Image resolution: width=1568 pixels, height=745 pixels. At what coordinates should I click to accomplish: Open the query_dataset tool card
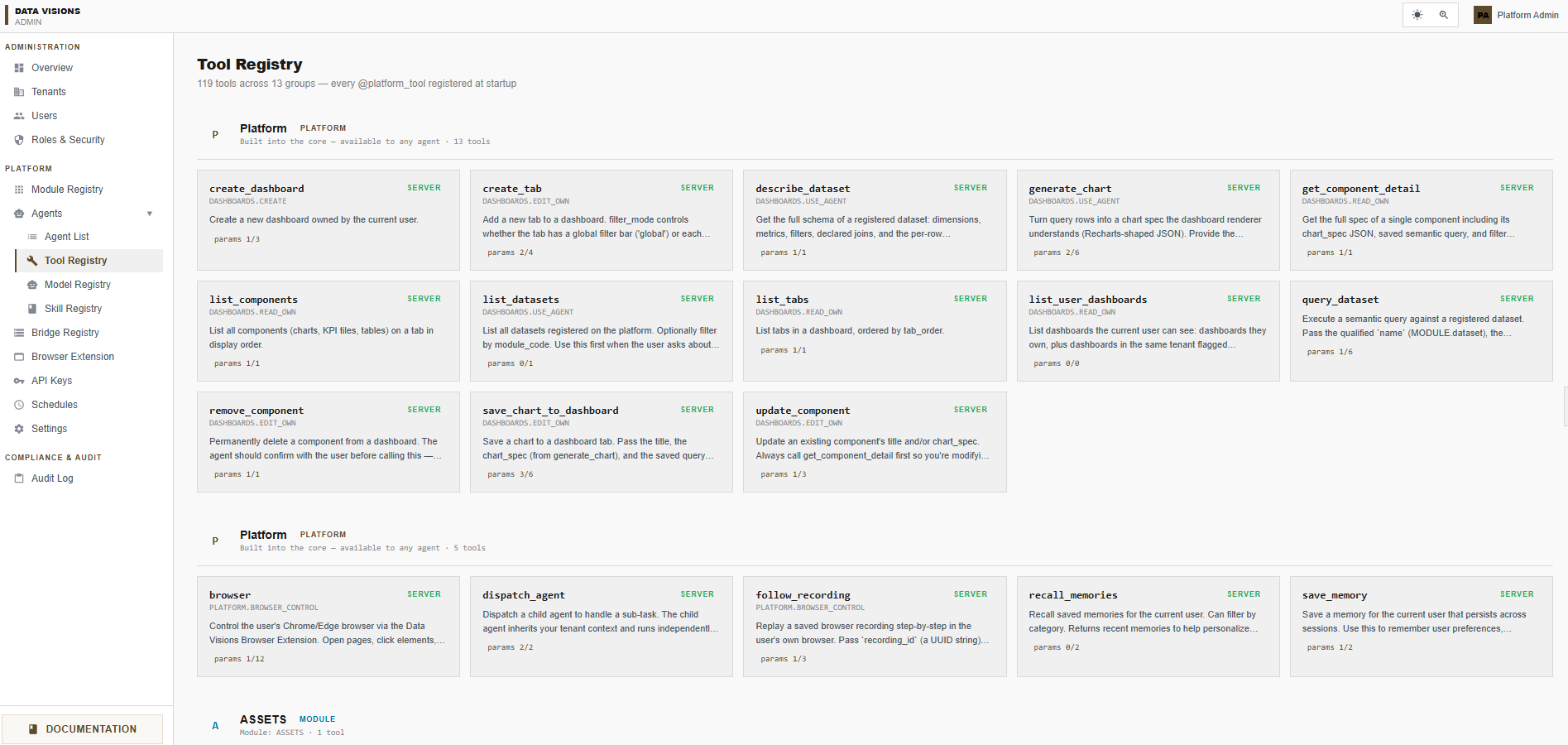pyautogui.click(x=1422, y=331)
